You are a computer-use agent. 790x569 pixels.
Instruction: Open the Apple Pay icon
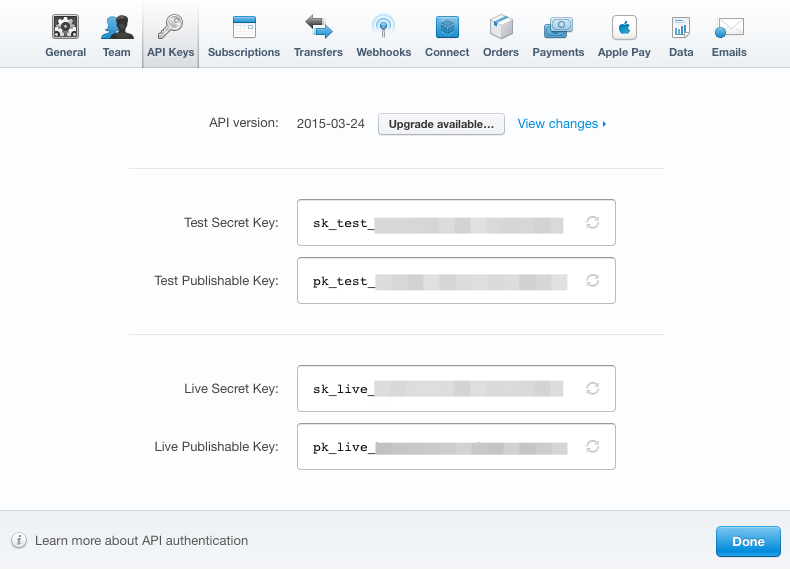(624, 27)
